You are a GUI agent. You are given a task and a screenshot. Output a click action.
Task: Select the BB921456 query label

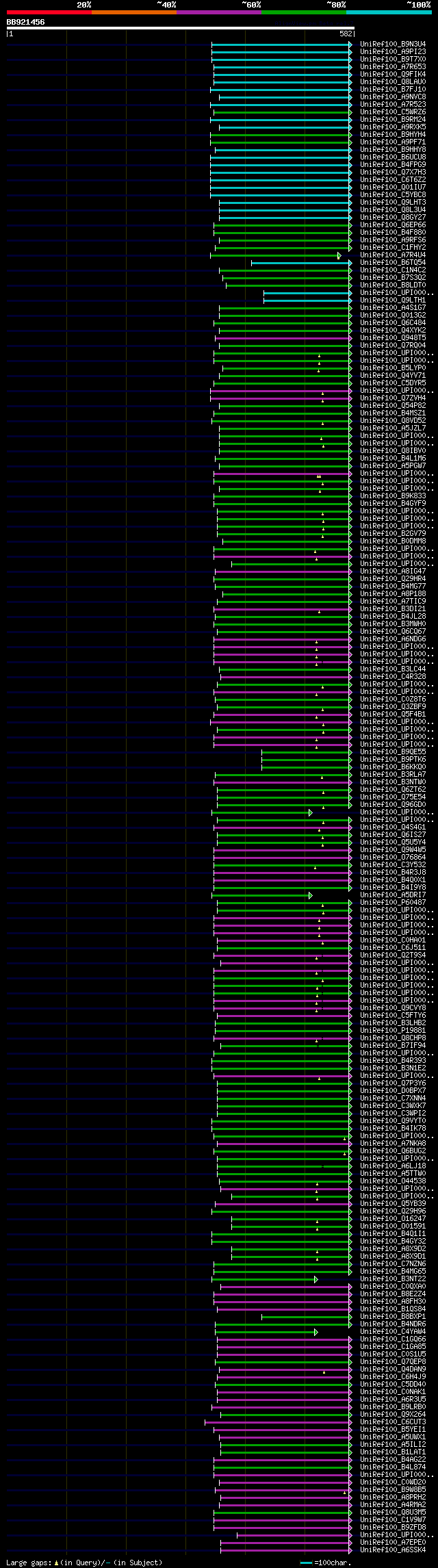point(26,22)
